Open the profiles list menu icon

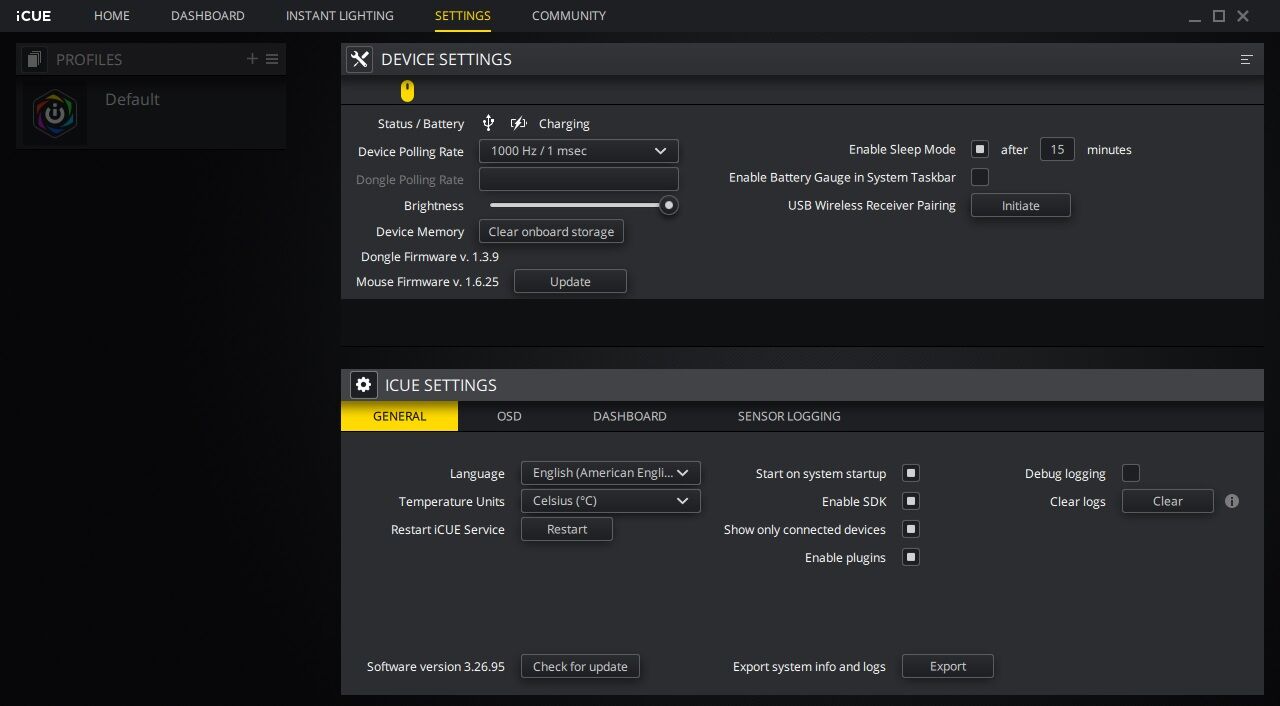[272, 59]
